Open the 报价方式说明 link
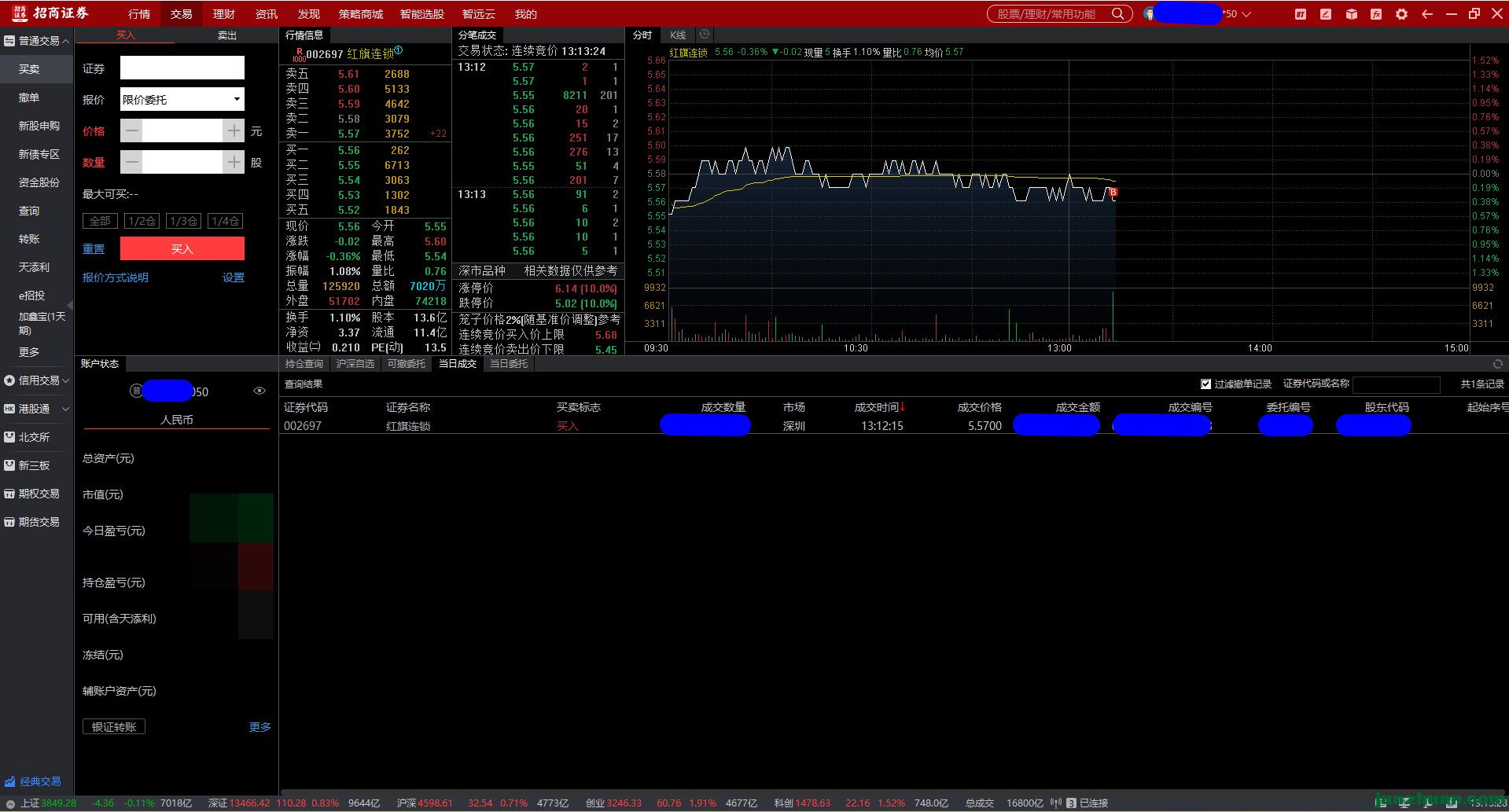The height and width of the screenshot is (812, 1509). (x=115, y=277)
